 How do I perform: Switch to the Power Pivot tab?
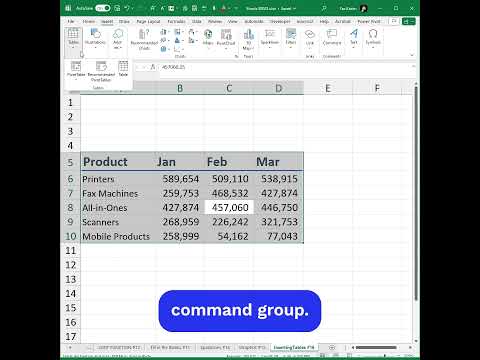[x=369, y=21]
